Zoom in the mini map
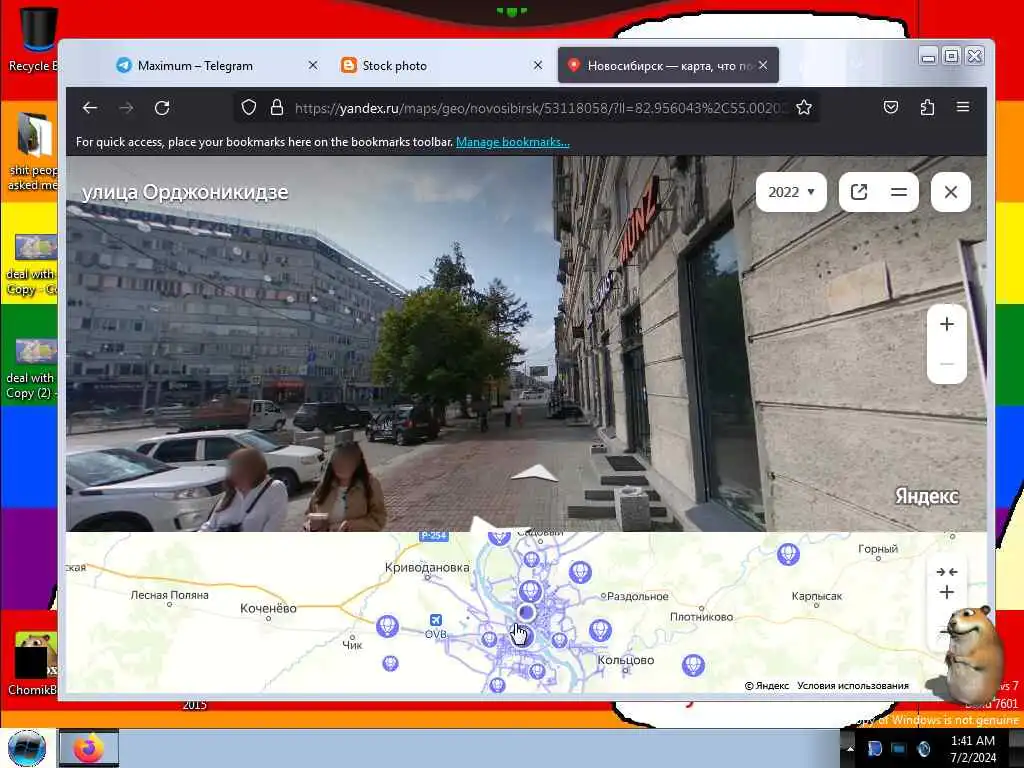 [x=946, y=592]
